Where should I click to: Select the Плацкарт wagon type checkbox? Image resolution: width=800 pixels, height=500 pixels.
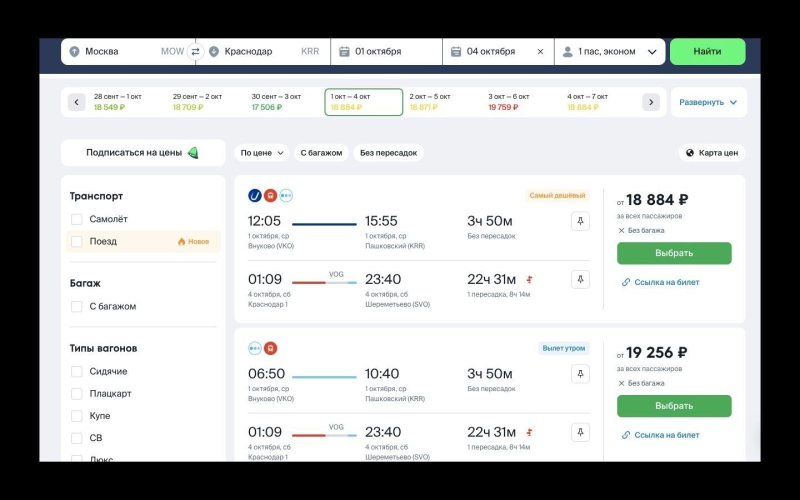pyautogui.click(x=77, y=393)
